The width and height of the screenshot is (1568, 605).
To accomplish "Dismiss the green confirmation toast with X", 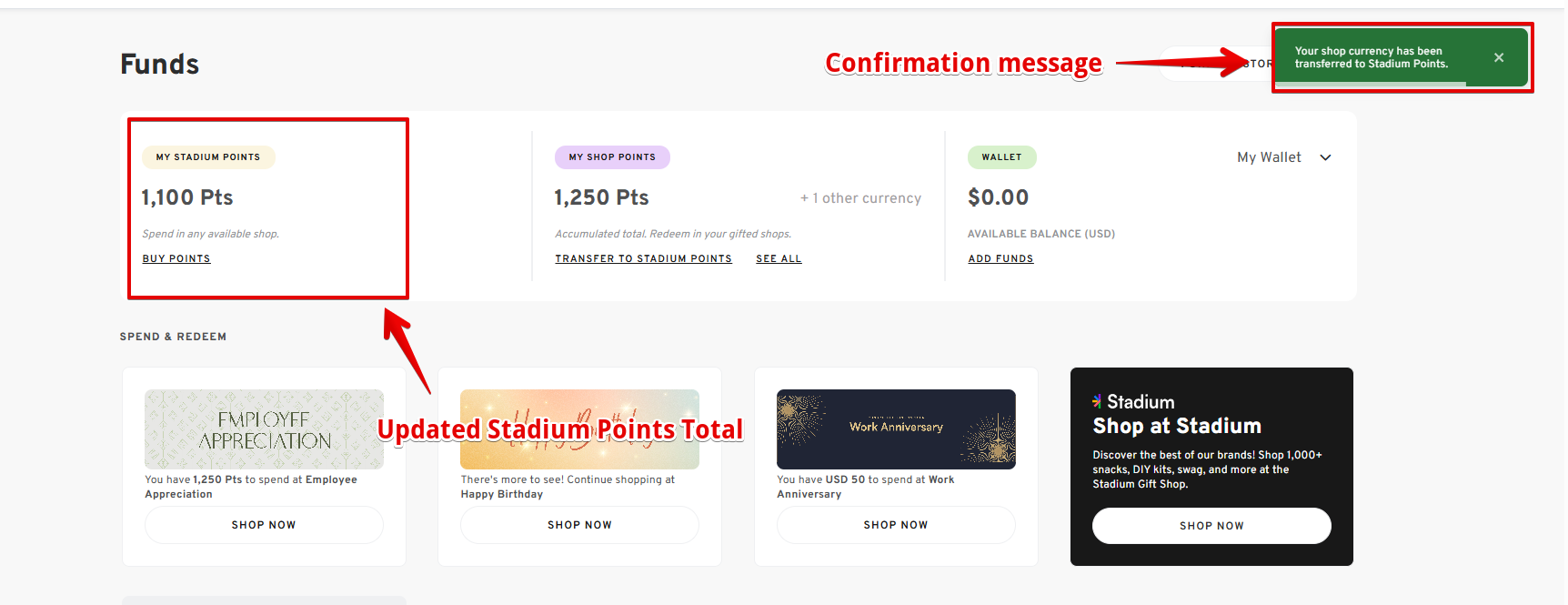I will point(1499,57).
